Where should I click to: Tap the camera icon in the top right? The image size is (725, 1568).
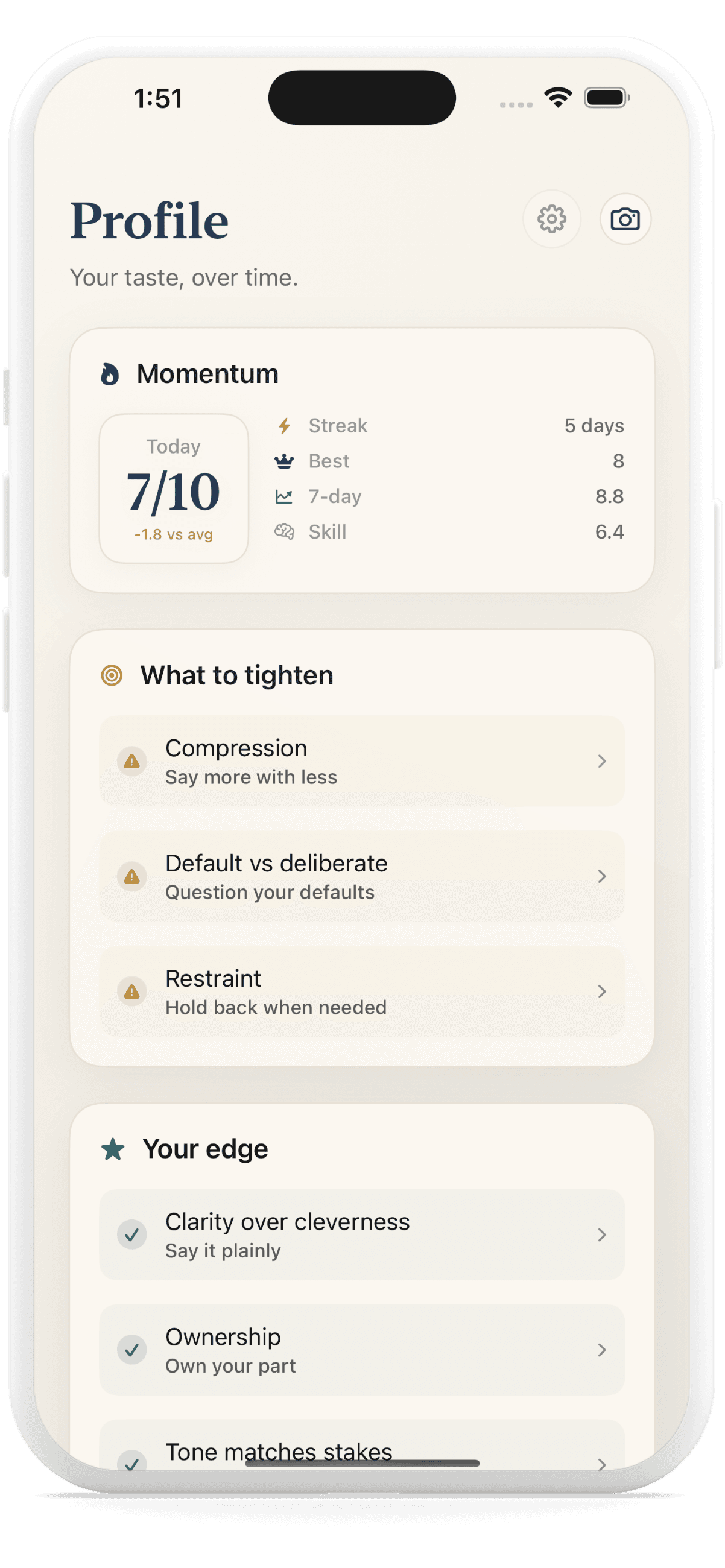625,220
